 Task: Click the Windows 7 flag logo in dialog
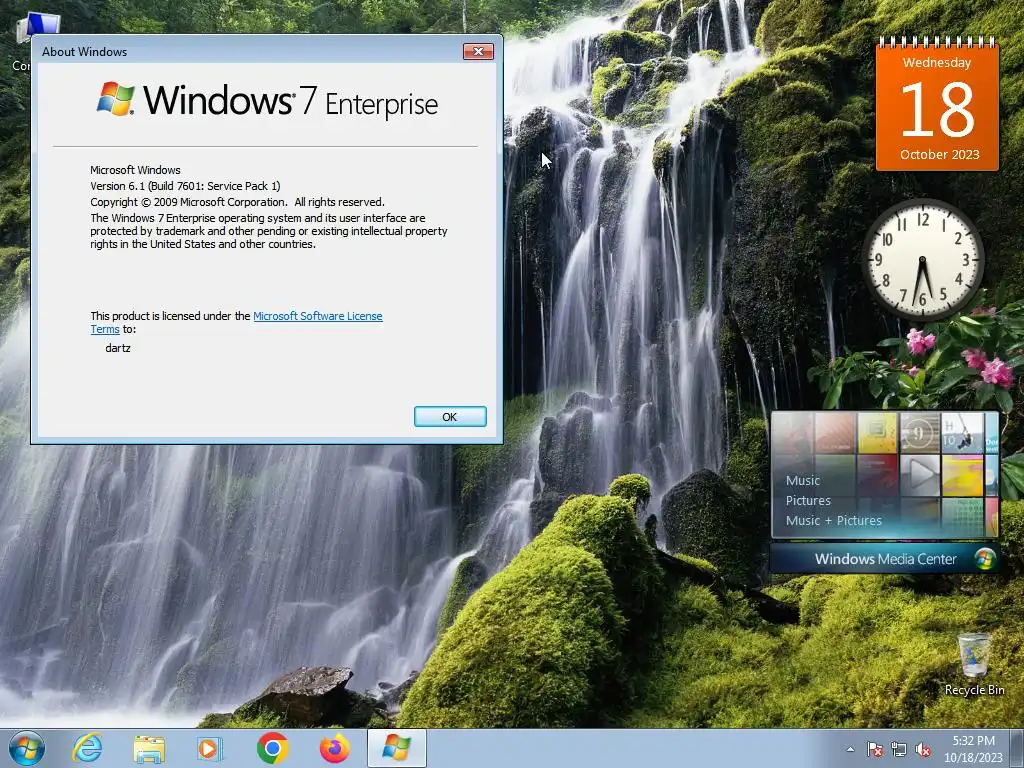point(116,99)
